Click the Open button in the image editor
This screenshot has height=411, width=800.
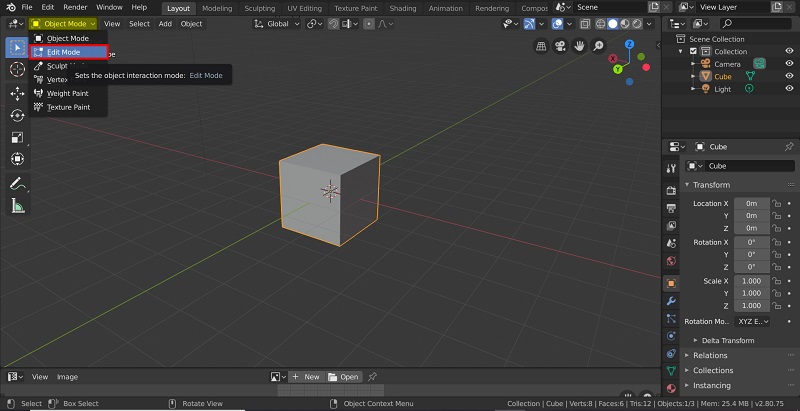[x=343, y=377]
